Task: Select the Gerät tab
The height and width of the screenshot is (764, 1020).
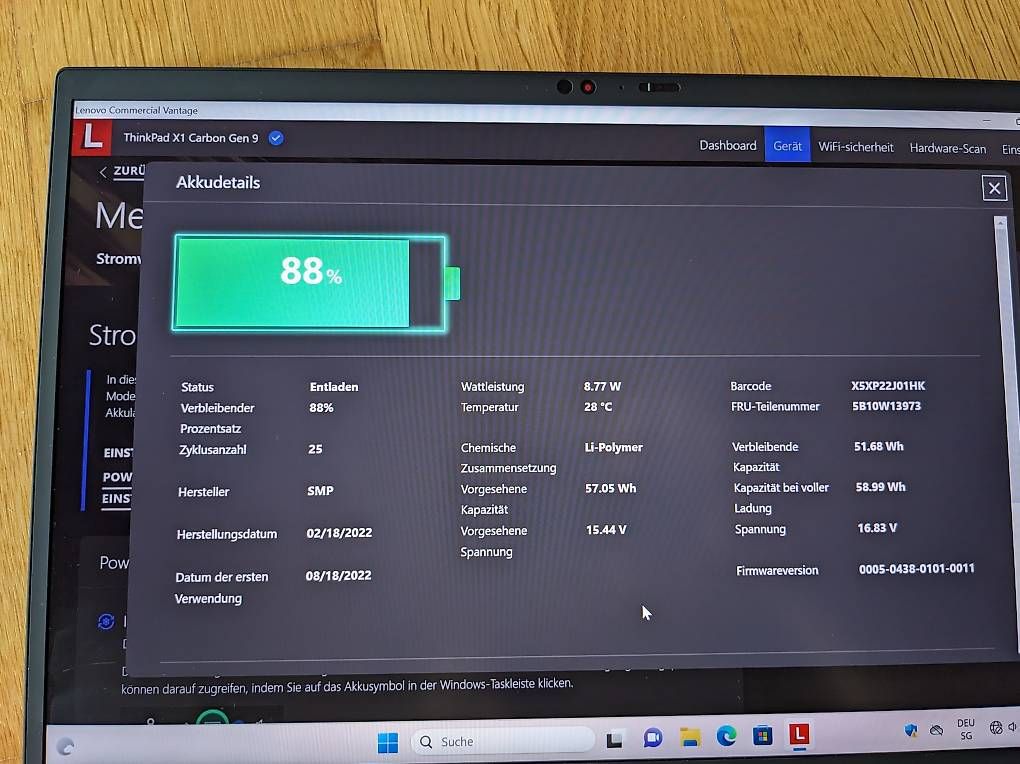Action: [787, 146]
